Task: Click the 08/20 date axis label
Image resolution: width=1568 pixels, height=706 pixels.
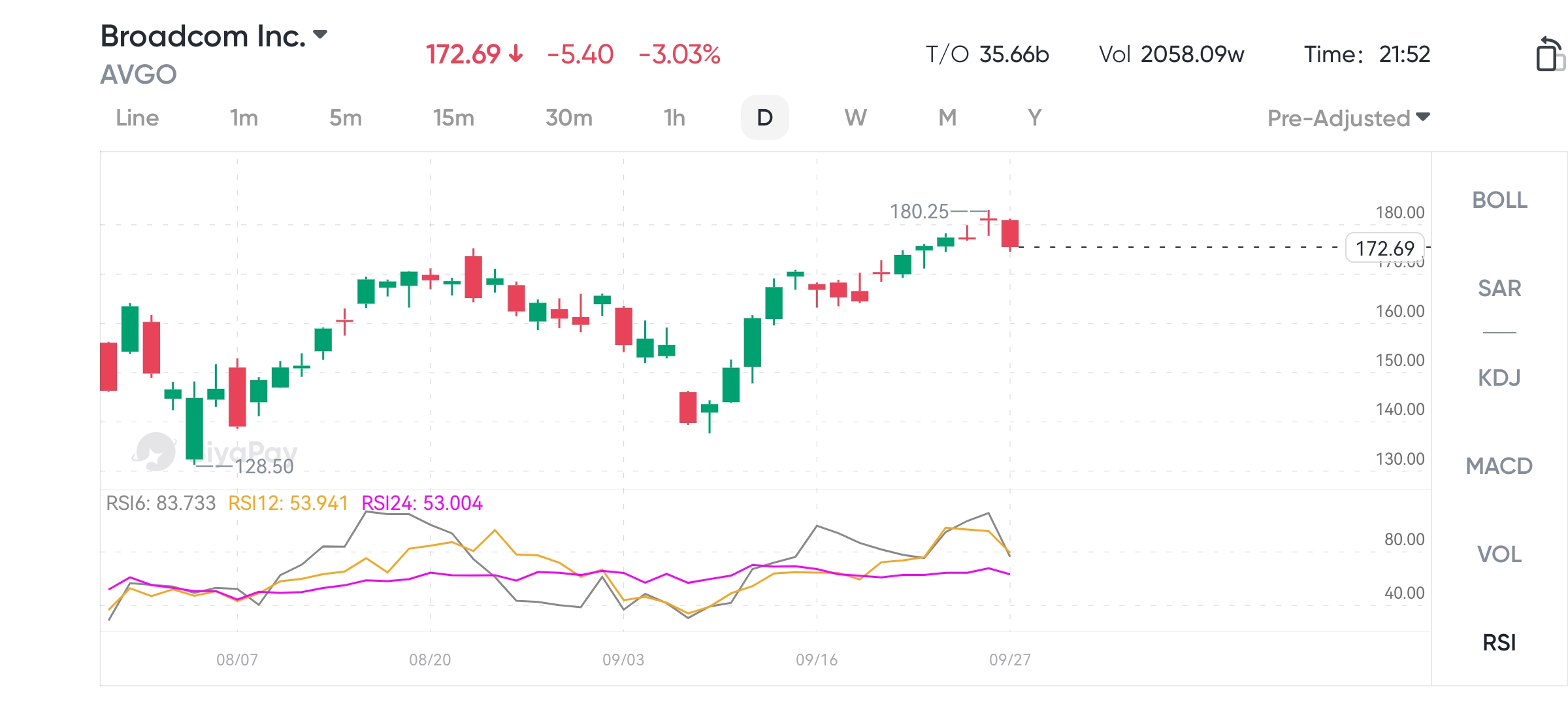Action: pyautogui.click(x=430, y=660)
